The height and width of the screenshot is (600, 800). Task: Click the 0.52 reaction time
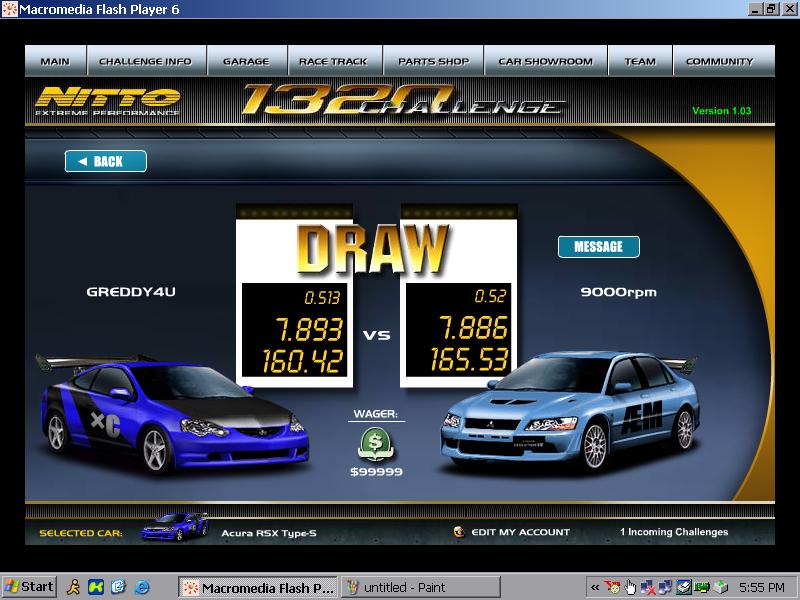490,296
